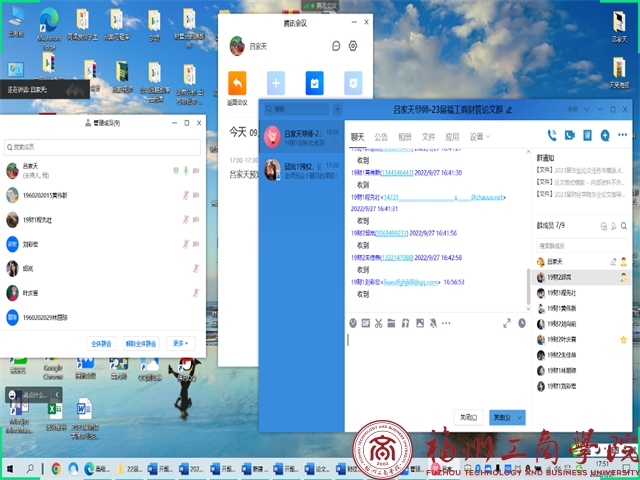The width and height of the screenshot is (640, 480).
Task: Click the blue schedule-meeting calendar icon
Action: [315, 83]
